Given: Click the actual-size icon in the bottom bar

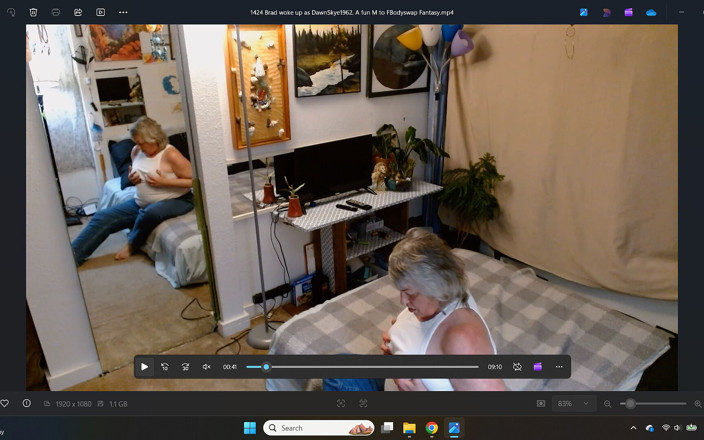Looking at the screenshot, I should pyautogui.click(x=363, y=404).
